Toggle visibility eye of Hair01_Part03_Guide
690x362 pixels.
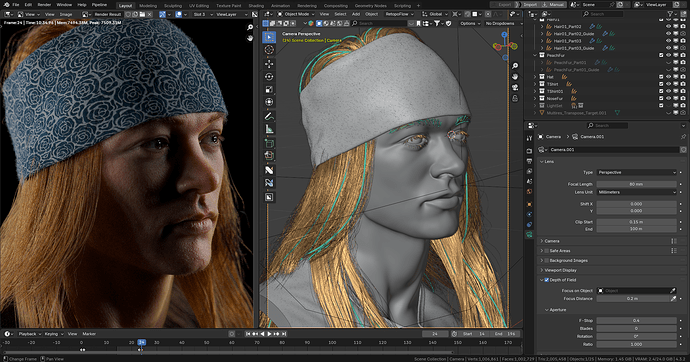tap(668, 48)
